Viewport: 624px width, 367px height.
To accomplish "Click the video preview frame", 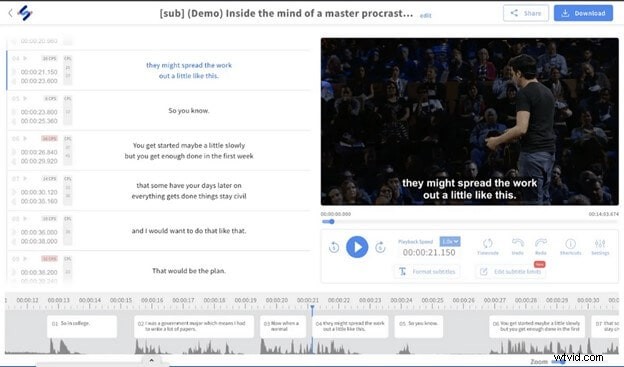I will [x=470, y=121].
